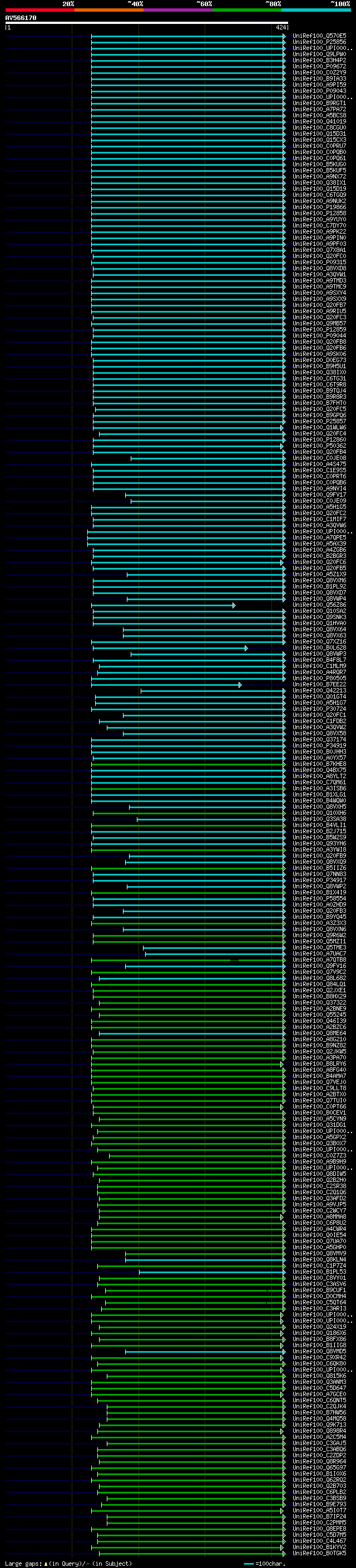
Task: Open hit UniRef100_B3H4P2
Action: 319,60
